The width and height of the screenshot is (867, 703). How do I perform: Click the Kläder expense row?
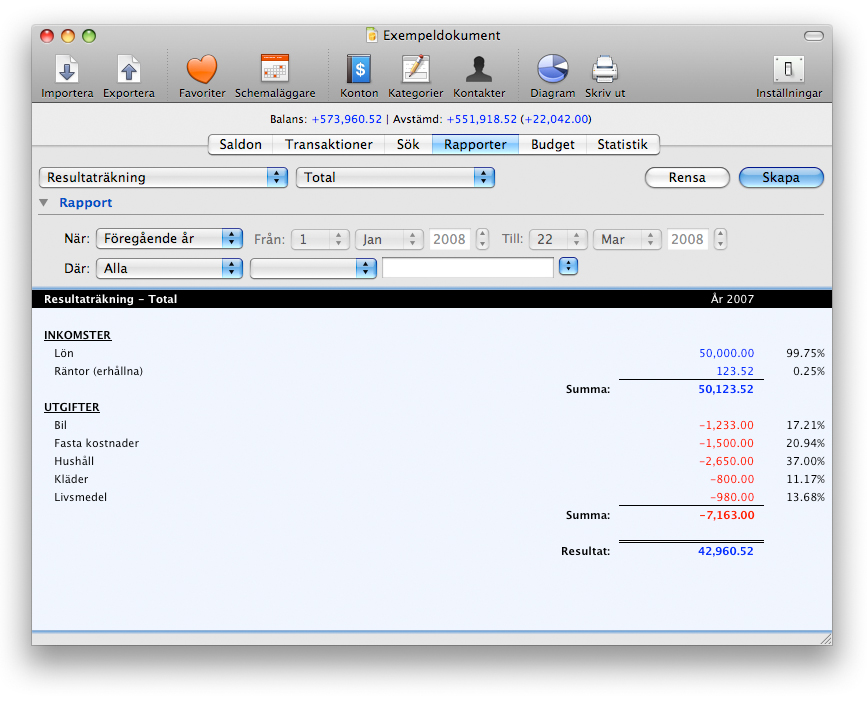click(x=432, y=479)
